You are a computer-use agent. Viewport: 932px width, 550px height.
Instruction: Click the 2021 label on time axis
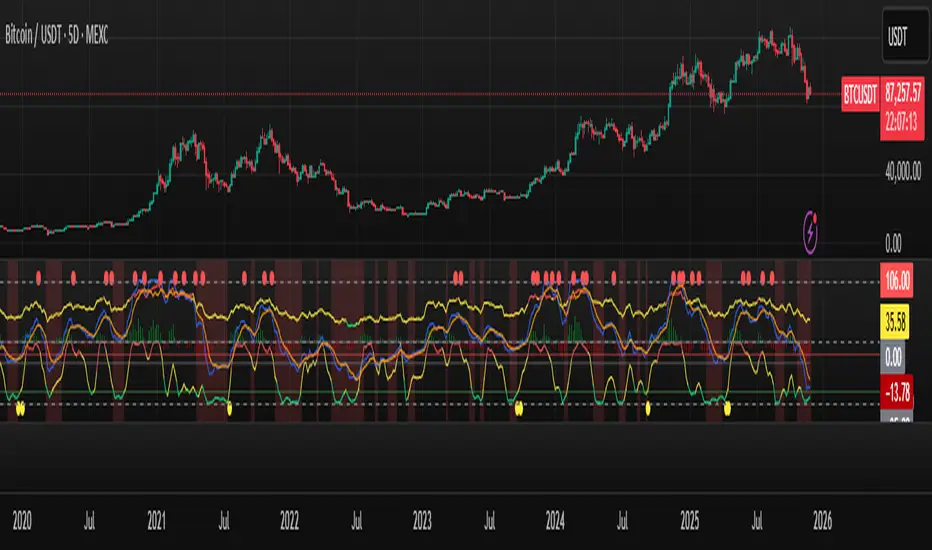click(156, 521)
